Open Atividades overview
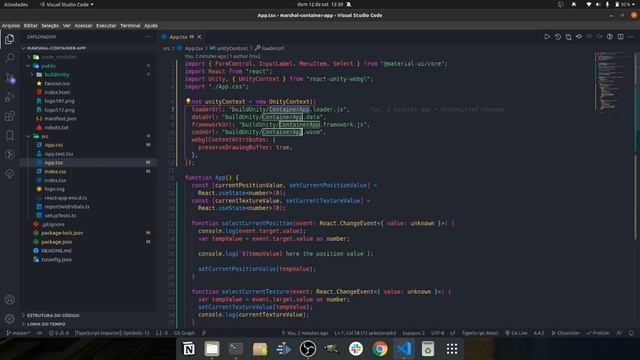Image resolution: width=640 pixels, height=360 pixels. tap(16, 4)
